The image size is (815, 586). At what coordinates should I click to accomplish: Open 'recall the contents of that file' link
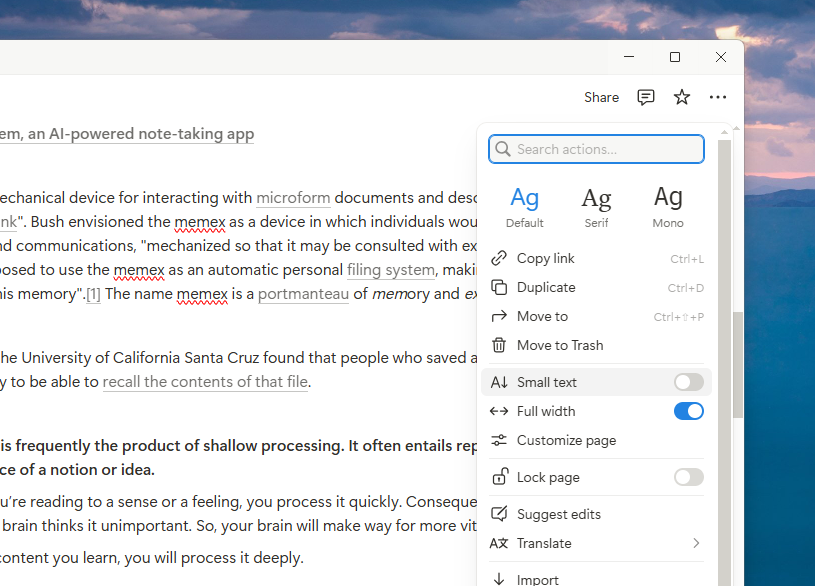click(205, 382)
